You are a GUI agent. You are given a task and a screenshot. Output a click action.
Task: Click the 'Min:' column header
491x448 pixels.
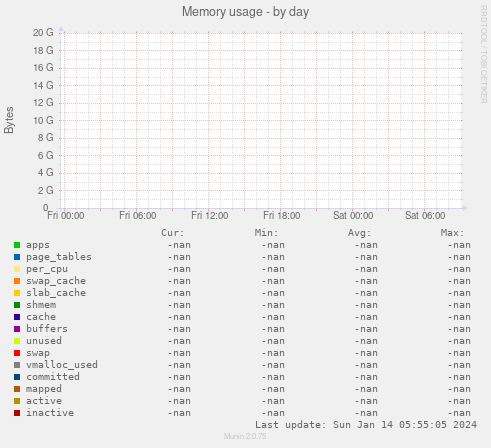coord(266,233)
